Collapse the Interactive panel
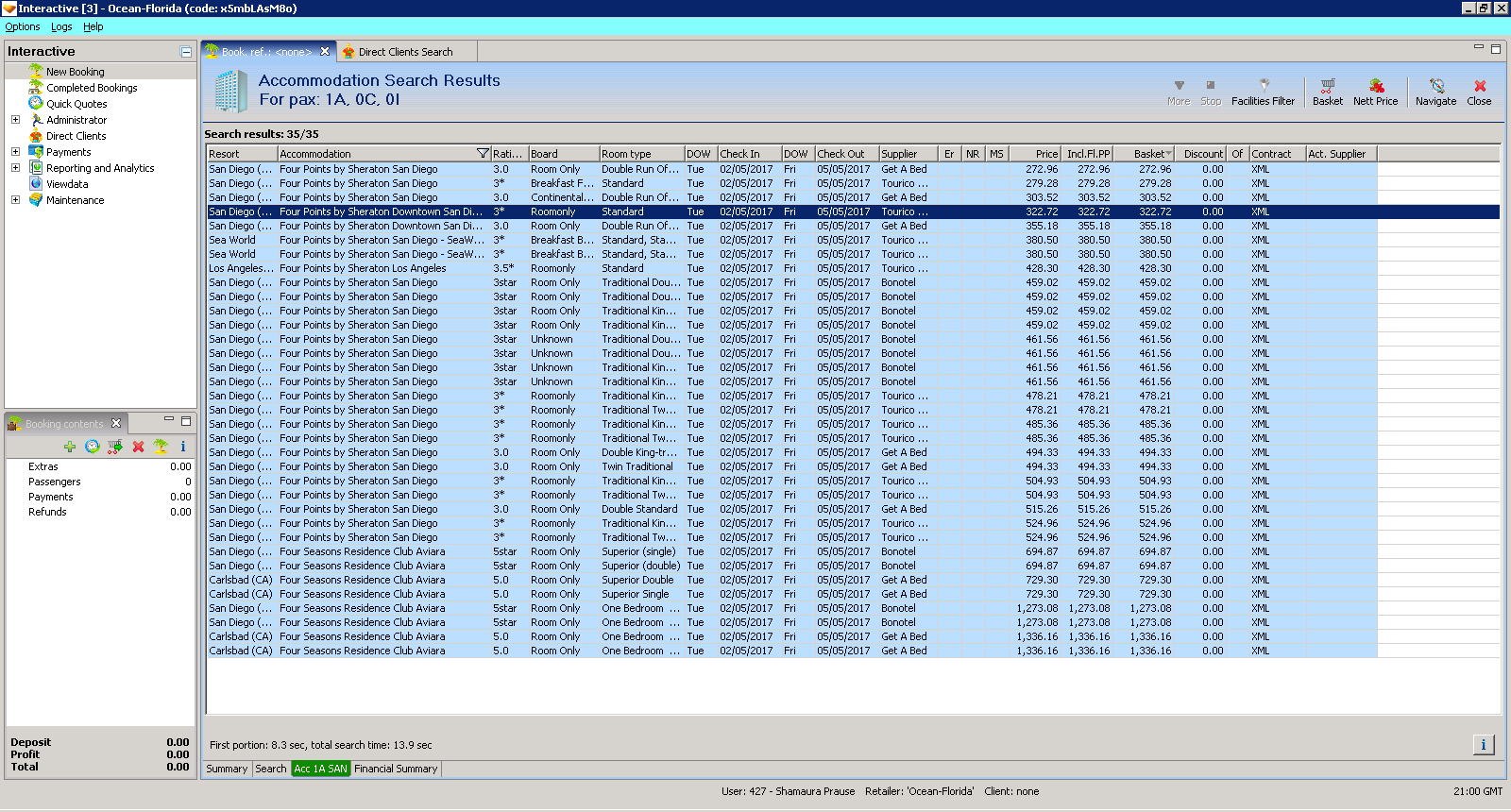 pyautogui.click(x=186, y=52)
